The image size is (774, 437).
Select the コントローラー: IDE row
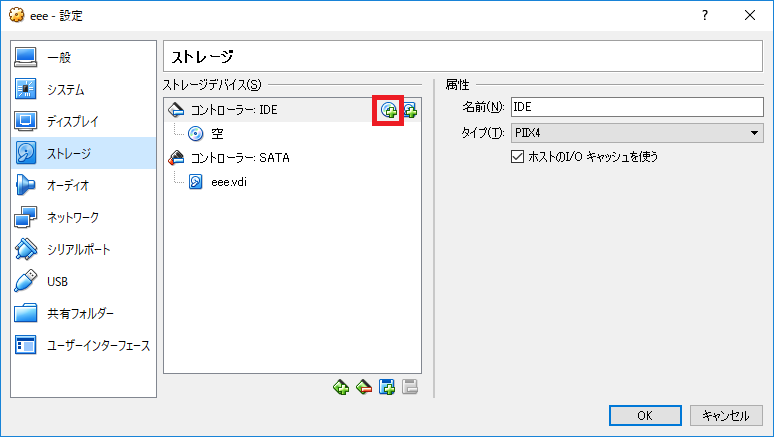click(292, 110)
